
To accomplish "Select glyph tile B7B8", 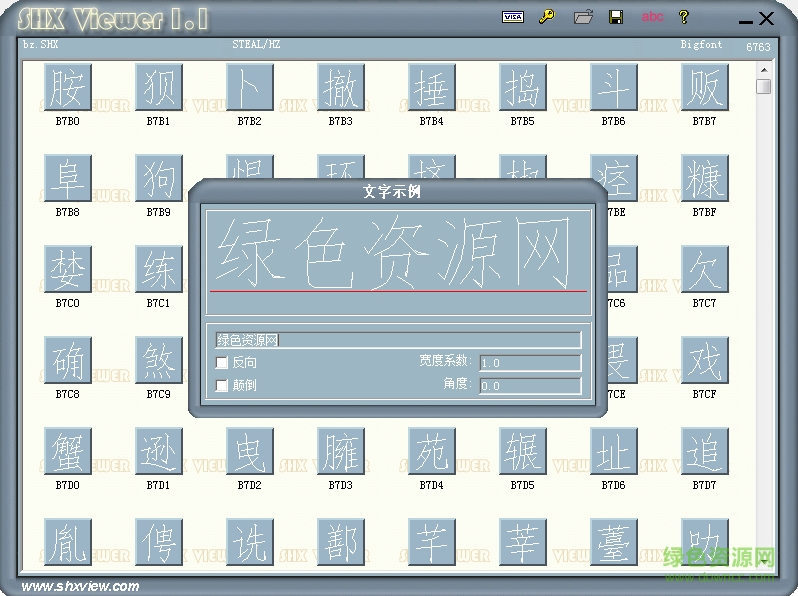I will pos(68,178).
